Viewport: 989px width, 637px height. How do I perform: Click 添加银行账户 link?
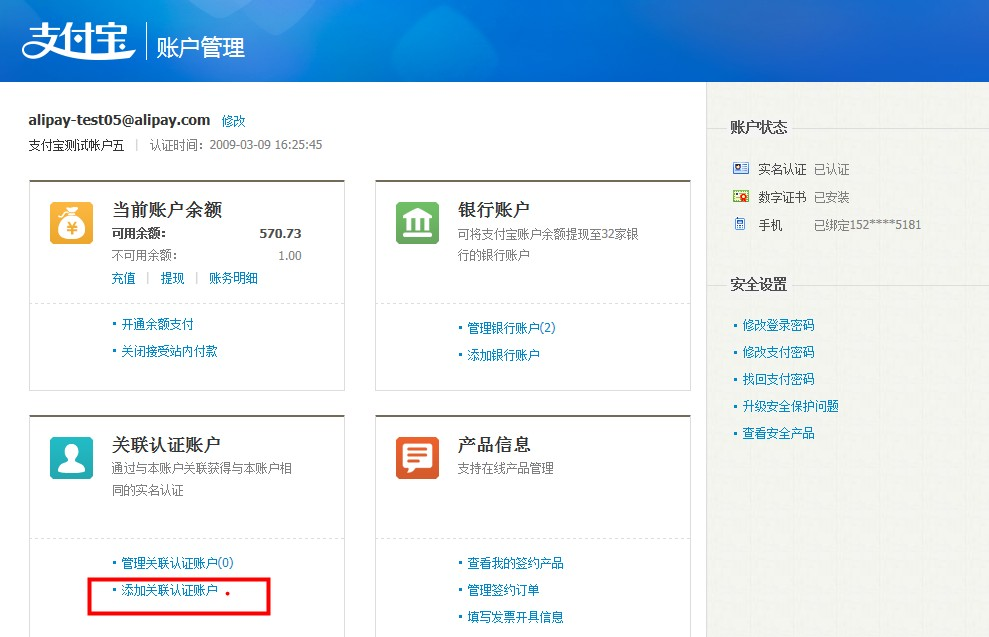tap(503, 355)
